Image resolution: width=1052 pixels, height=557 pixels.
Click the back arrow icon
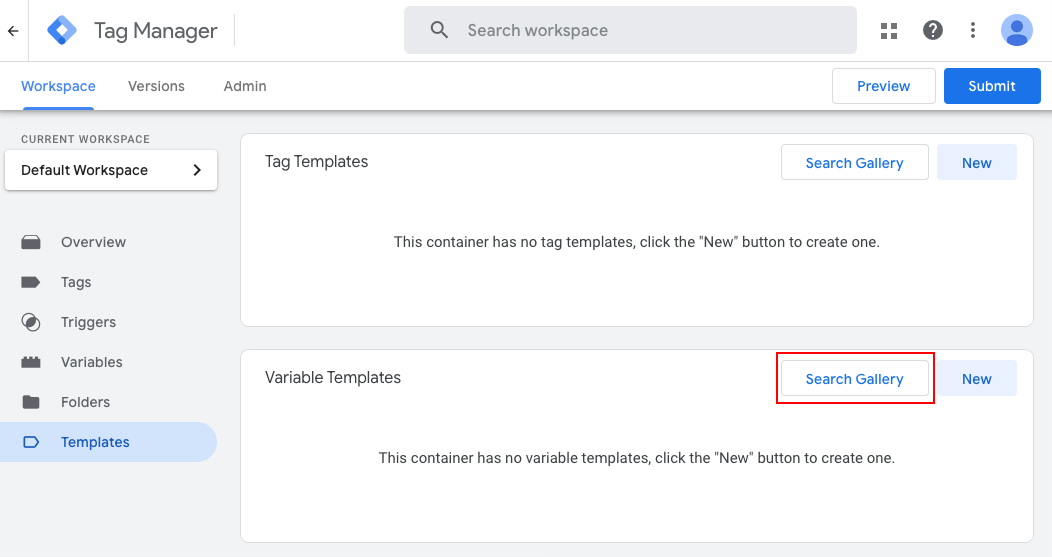click(x=13, y=31)
